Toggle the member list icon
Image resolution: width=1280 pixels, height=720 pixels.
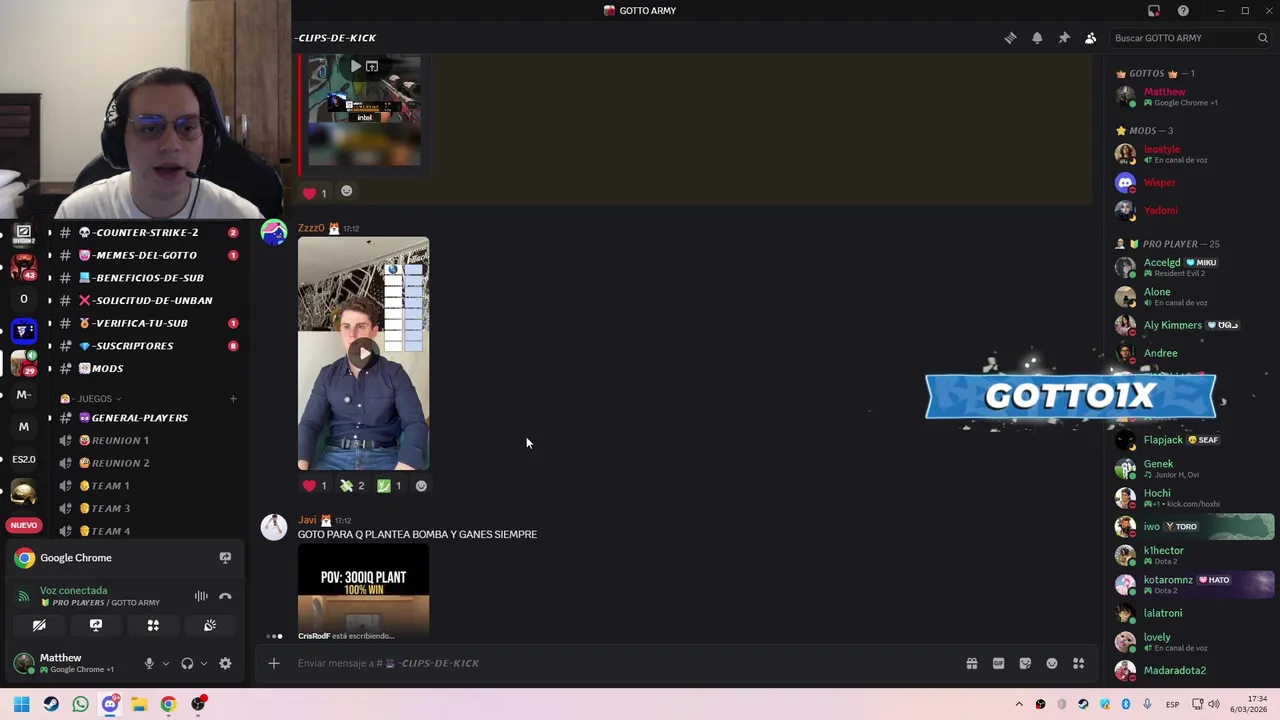[1091, 38]
